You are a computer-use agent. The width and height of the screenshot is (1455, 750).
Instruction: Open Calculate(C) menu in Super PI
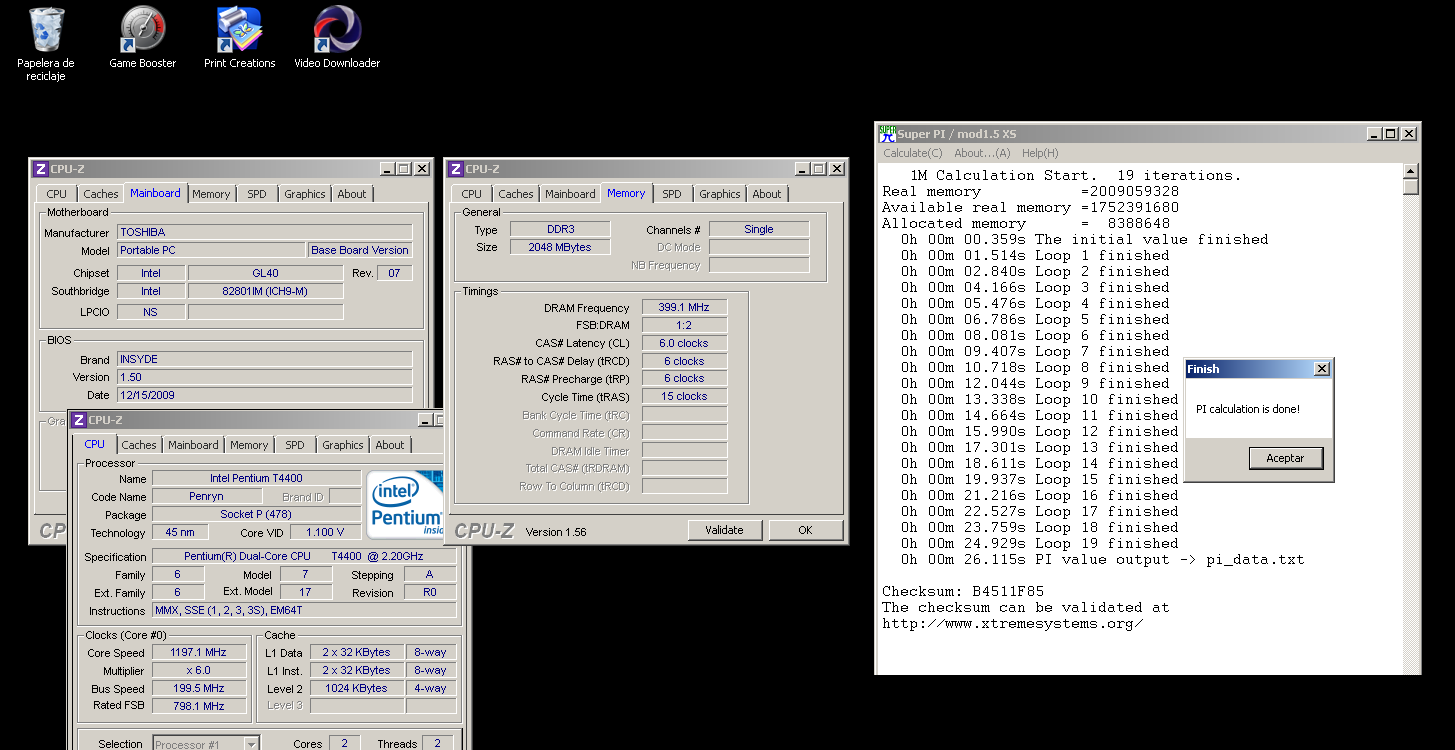913,153
